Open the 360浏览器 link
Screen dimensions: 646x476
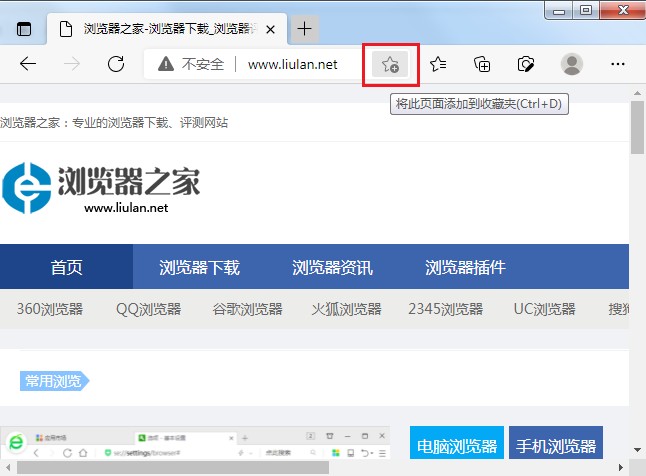[50, 309]
